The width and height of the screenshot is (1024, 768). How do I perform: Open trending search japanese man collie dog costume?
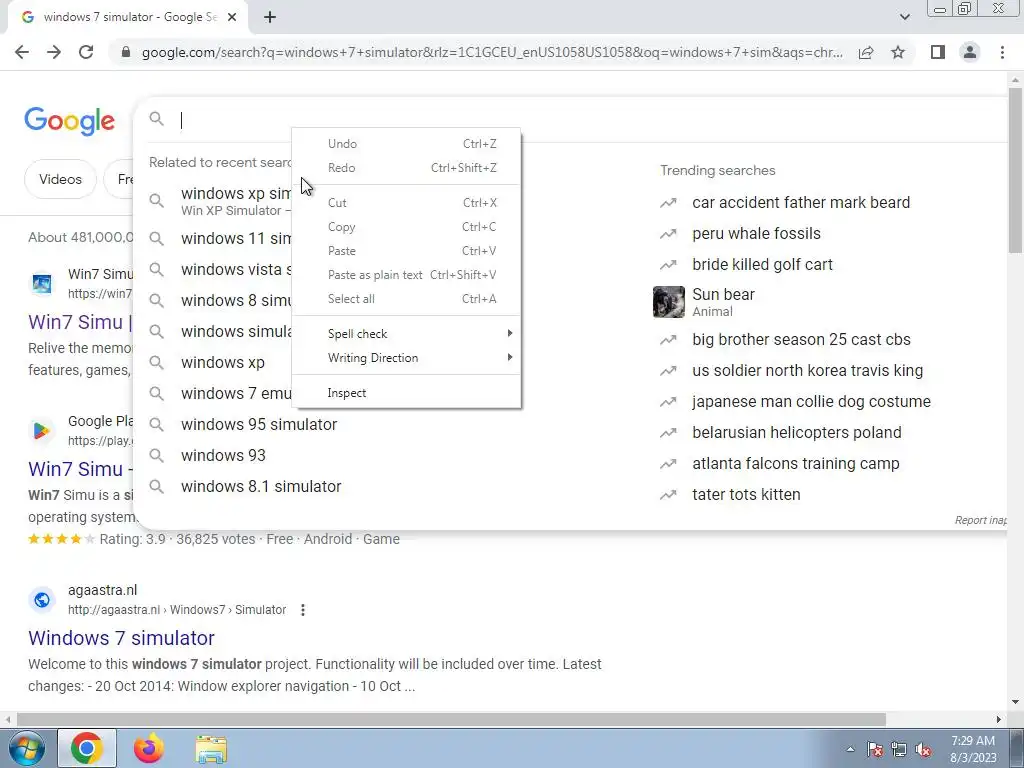click(x=811, y=402)
